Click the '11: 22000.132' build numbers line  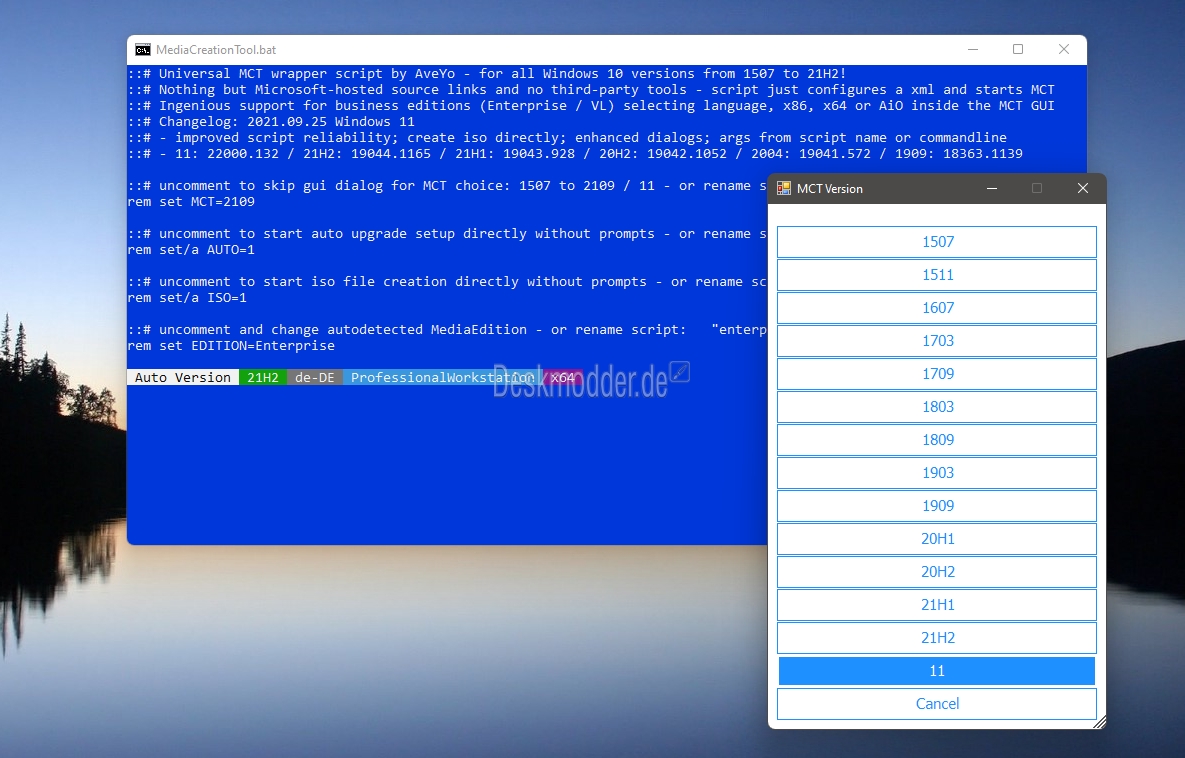575,153
